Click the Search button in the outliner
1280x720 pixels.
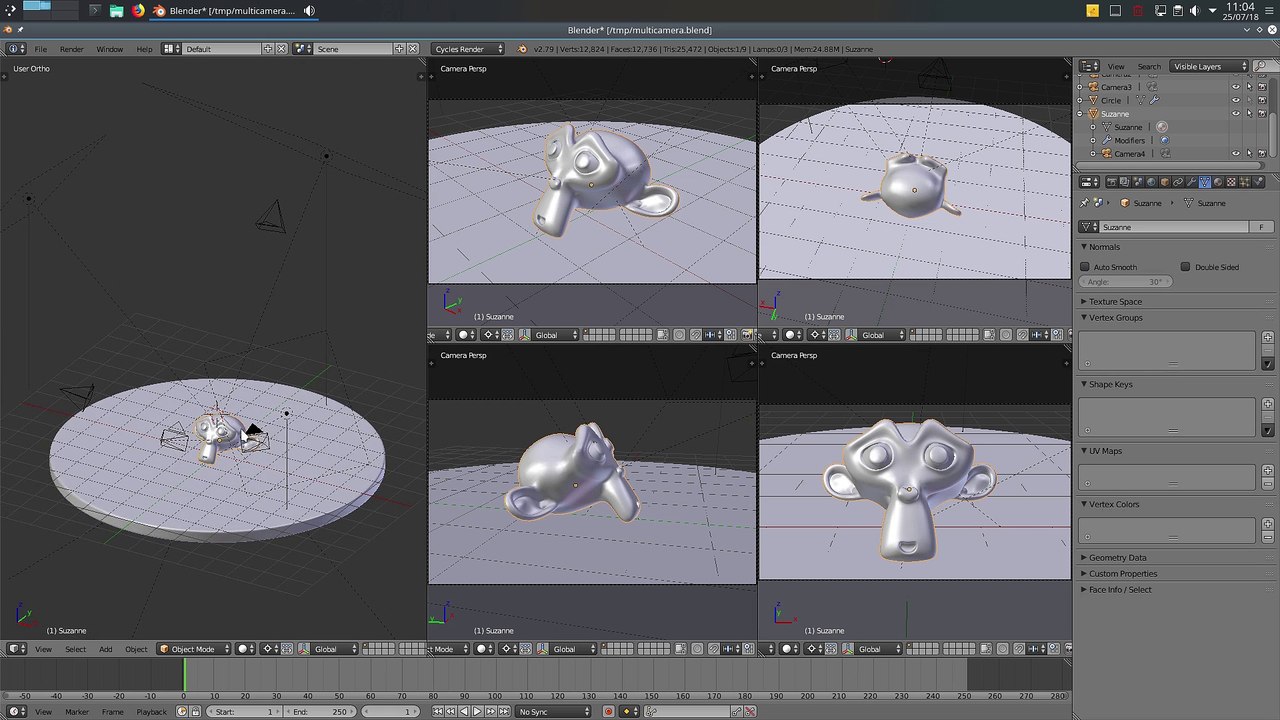click(1149, 66)
